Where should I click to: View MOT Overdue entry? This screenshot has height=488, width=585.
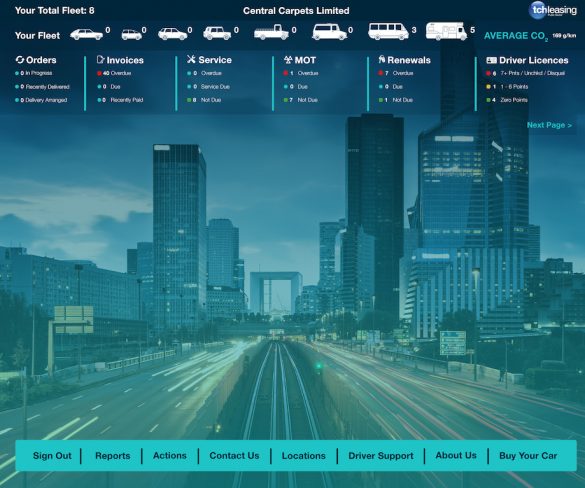[301, 73]
